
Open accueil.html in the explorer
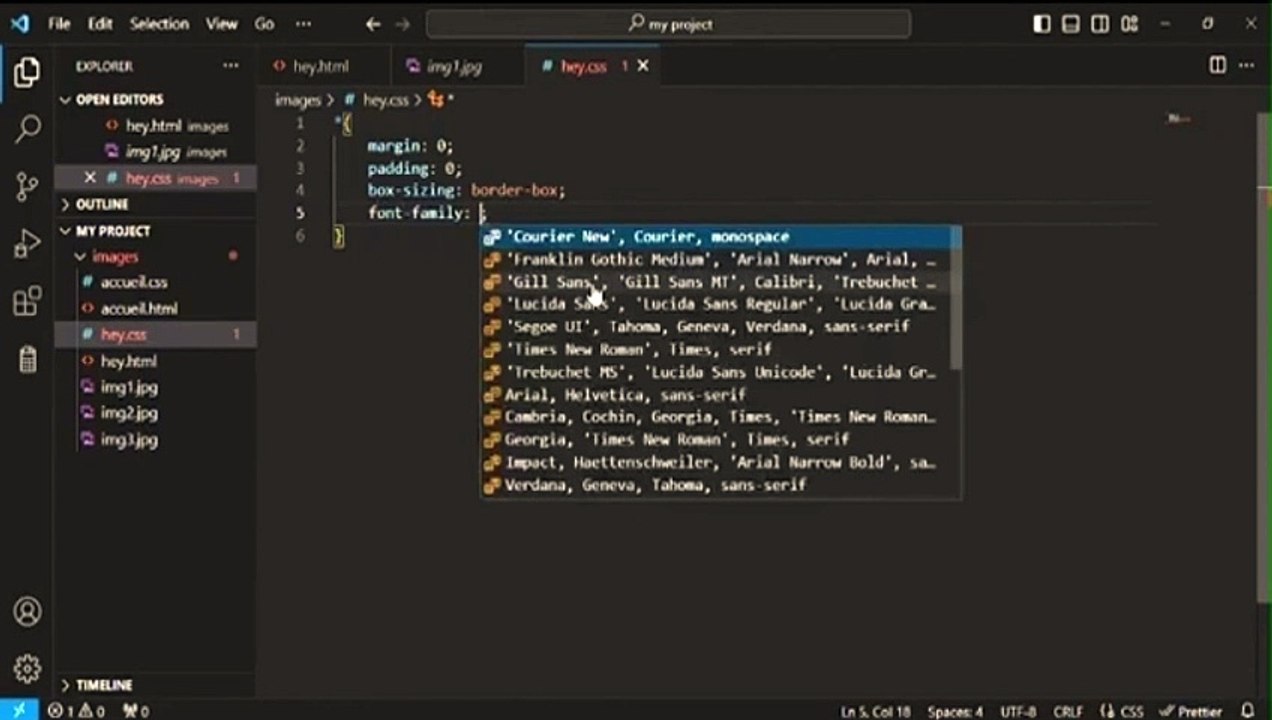pyautogui.click(x=138, y=309)
